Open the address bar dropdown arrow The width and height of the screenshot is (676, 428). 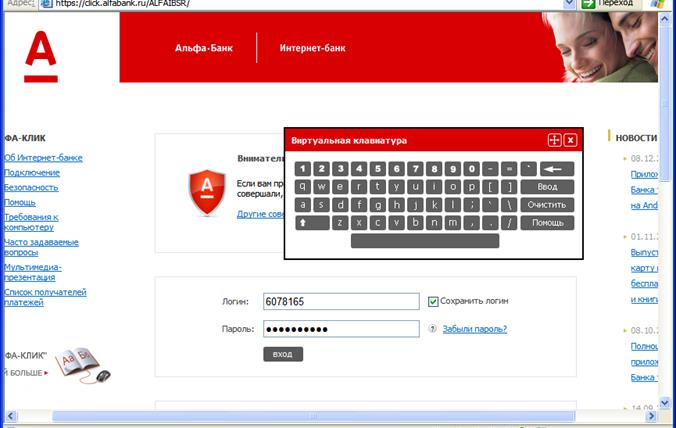click(x=570, y=4)
